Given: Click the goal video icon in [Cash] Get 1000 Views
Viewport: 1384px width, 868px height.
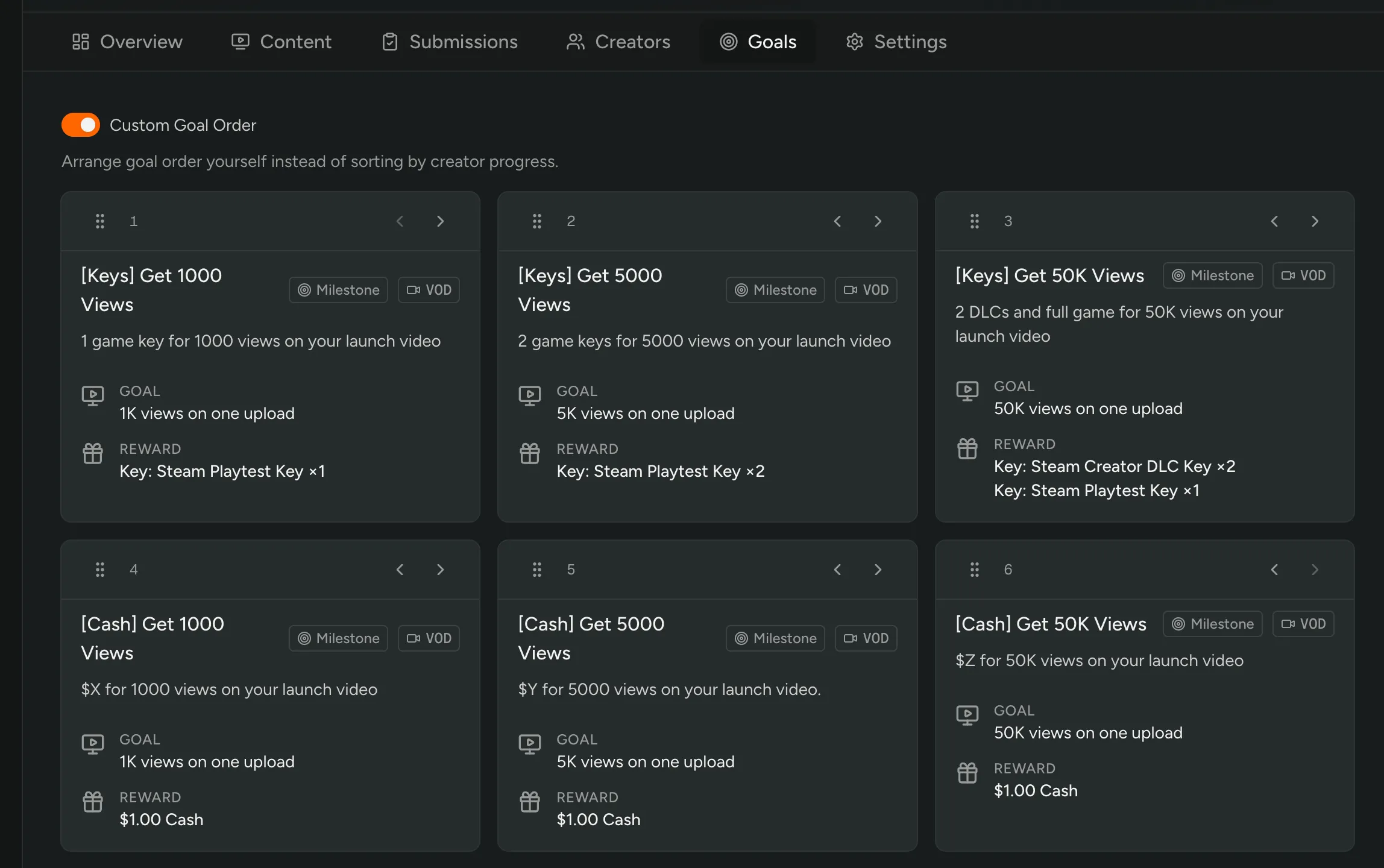Looking at the screenshot, I should coord(93,744).
